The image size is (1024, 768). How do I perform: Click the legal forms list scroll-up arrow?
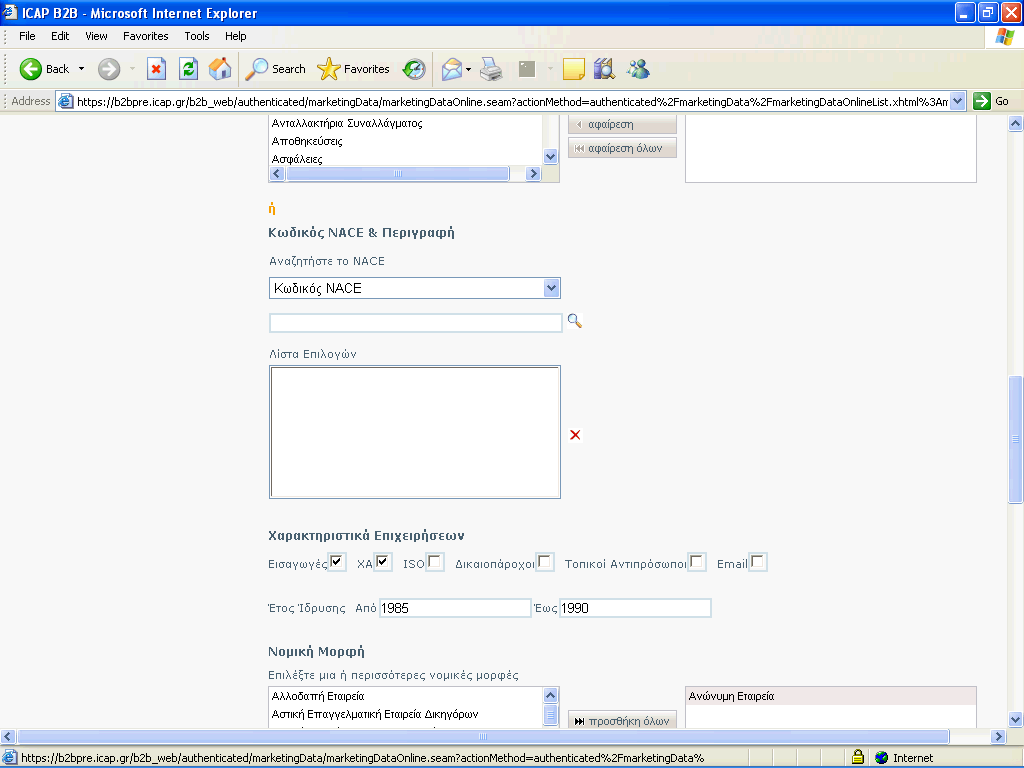click(551, 696)
